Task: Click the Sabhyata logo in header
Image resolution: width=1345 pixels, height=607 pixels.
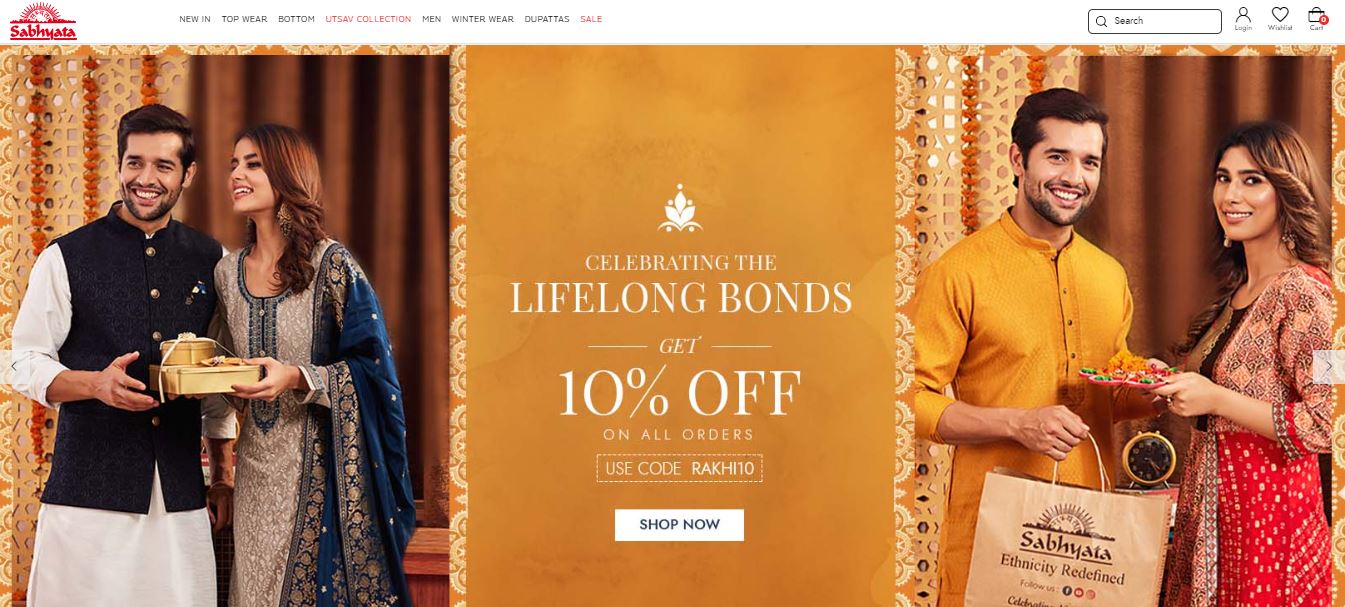Action: pyautogui.click(x=43, y=21)
